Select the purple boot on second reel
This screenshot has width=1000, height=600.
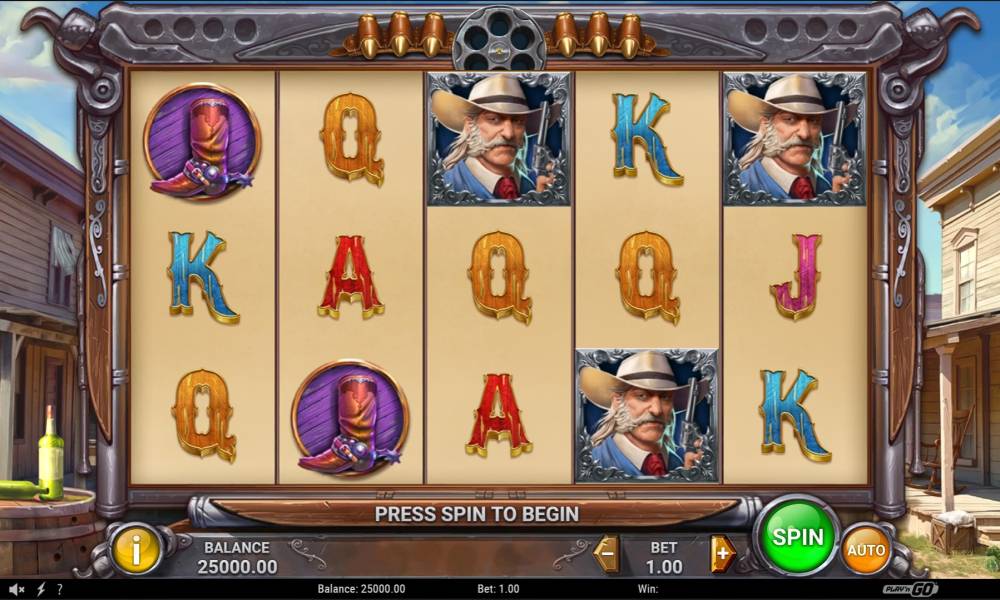350,418
